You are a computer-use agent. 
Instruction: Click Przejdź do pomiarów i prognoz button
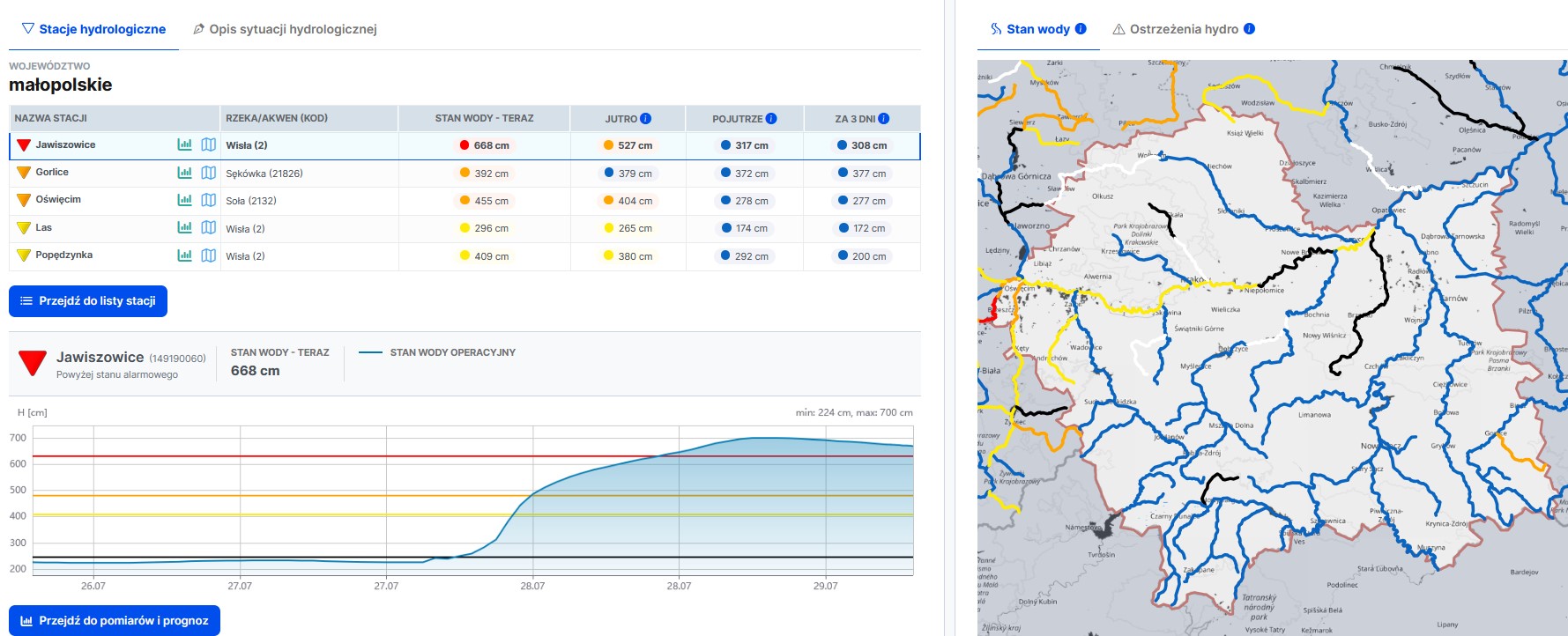click(115, 620)
